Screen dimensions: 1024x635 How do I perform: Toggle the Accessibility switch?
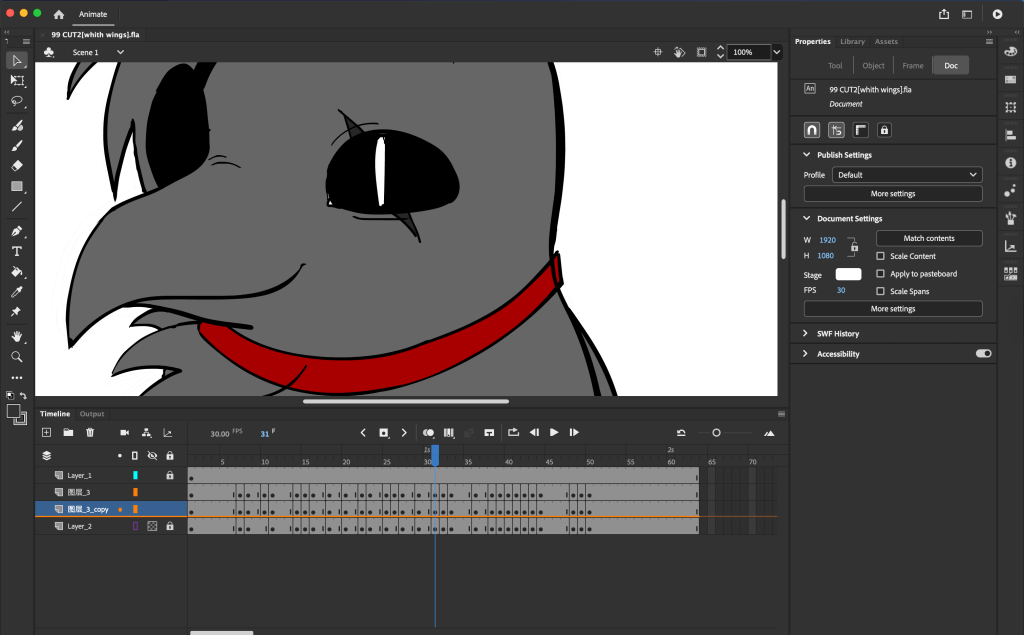(983, 354)
